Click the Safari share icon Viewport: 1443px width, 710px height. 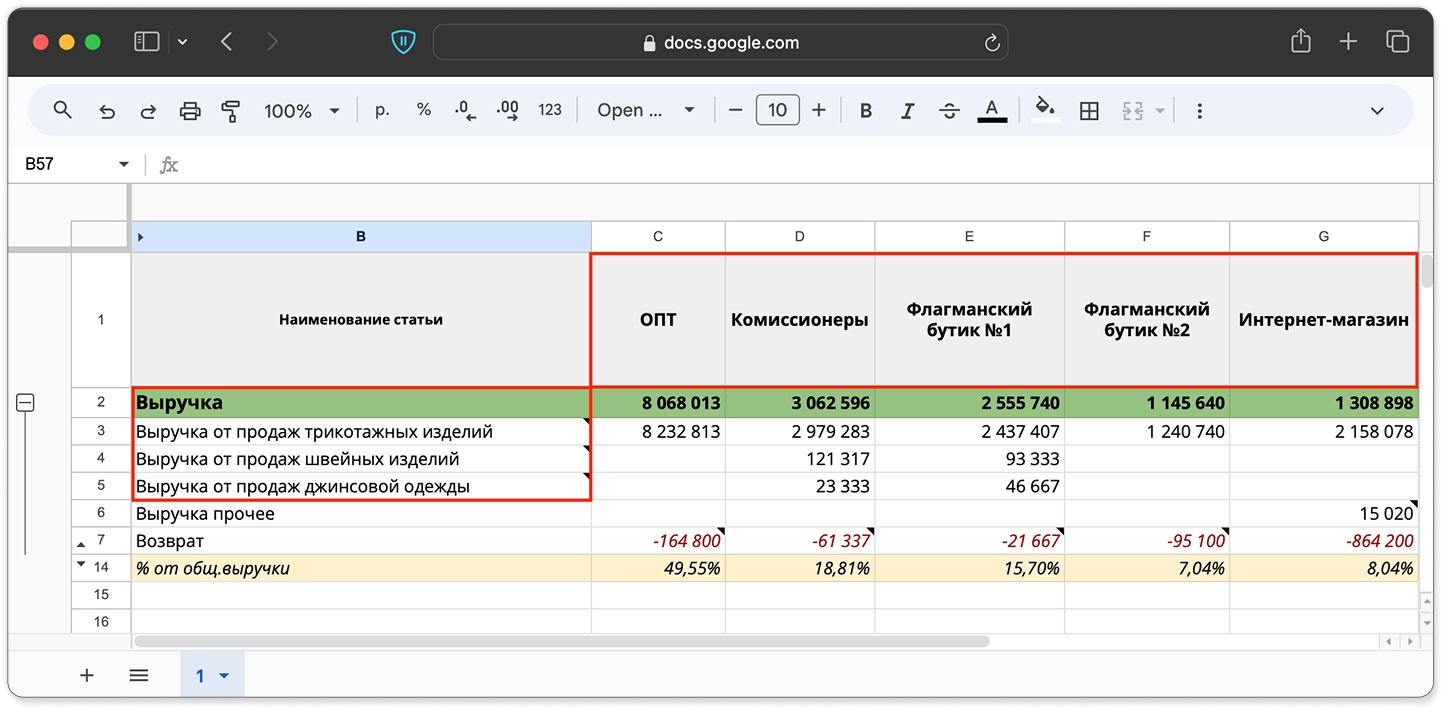click(1300, 41)
